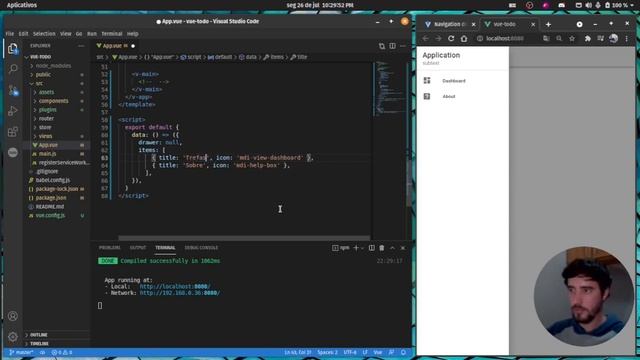Image resolution: width=640 pixels, height=360 pixels.
Task: Switch to the Debug Console tab
Action: 201,248
